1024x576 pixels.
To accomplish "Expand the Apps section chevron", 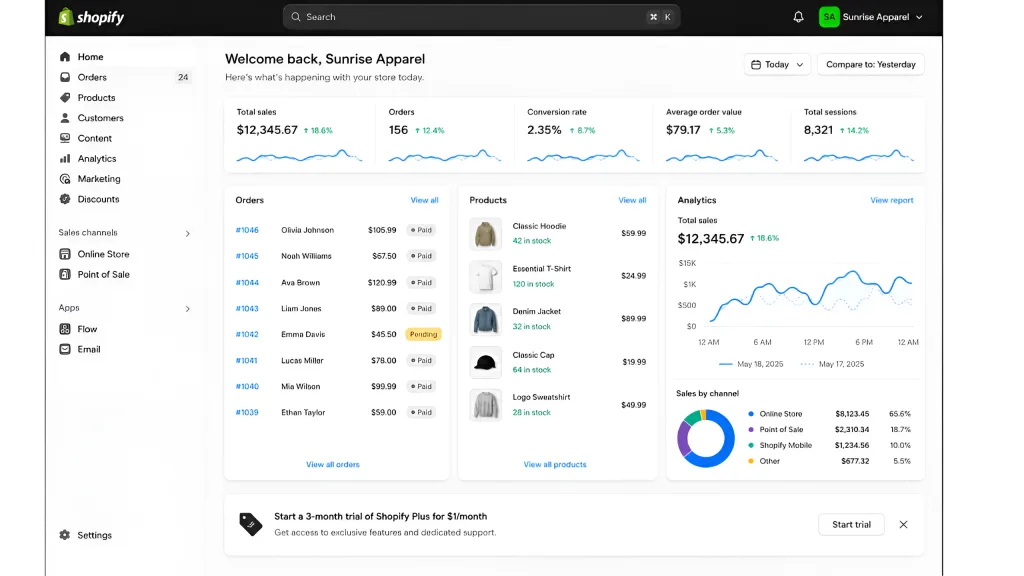I will pyautogui.click(x=187, y=308).
